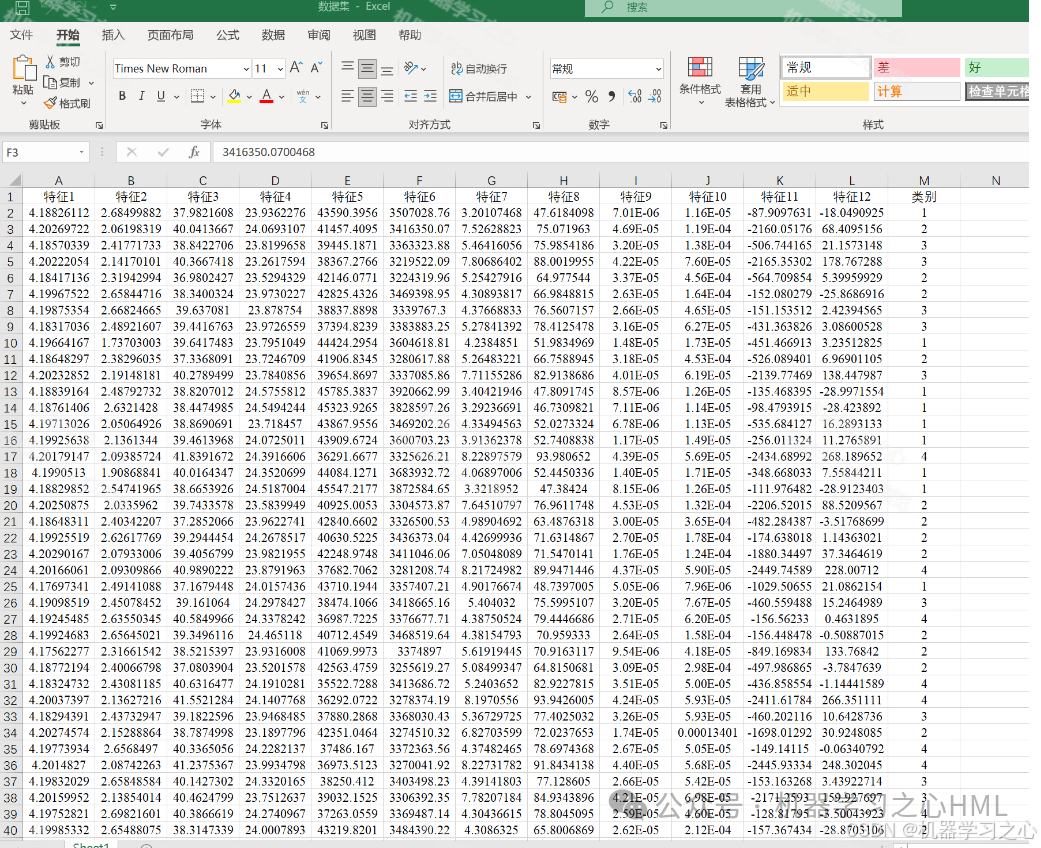Screen dimensions: 1041x848
Task: Expand the Merge and Center dropdown arrow
Action: coord(528,97)
